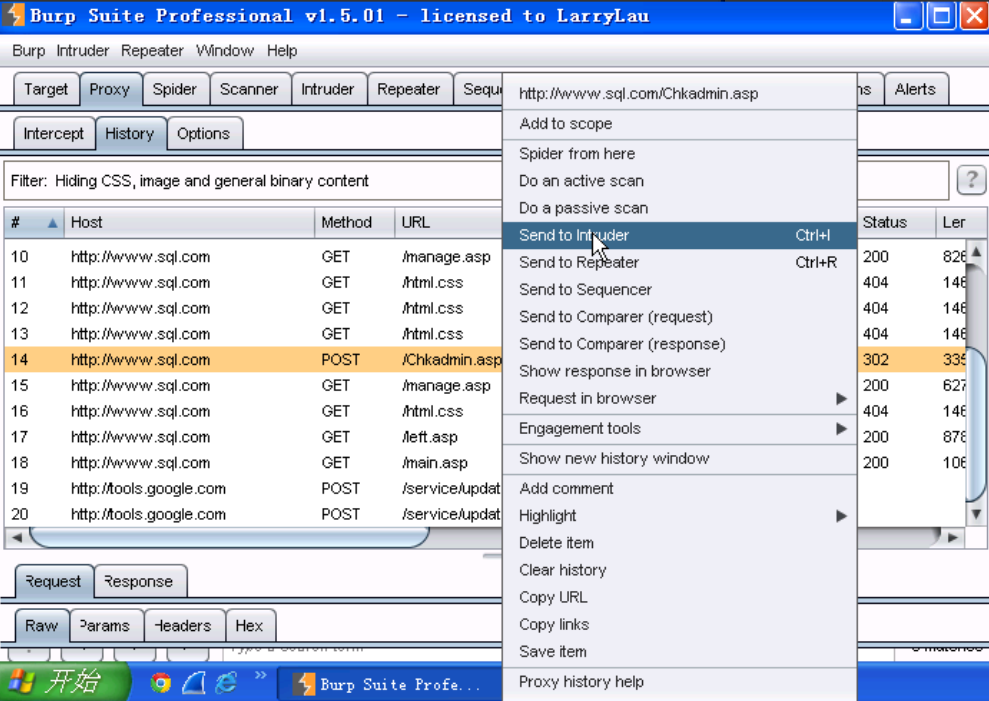
Task: Select history row 10 /manage.asp
Action: [x=254, y=257]
